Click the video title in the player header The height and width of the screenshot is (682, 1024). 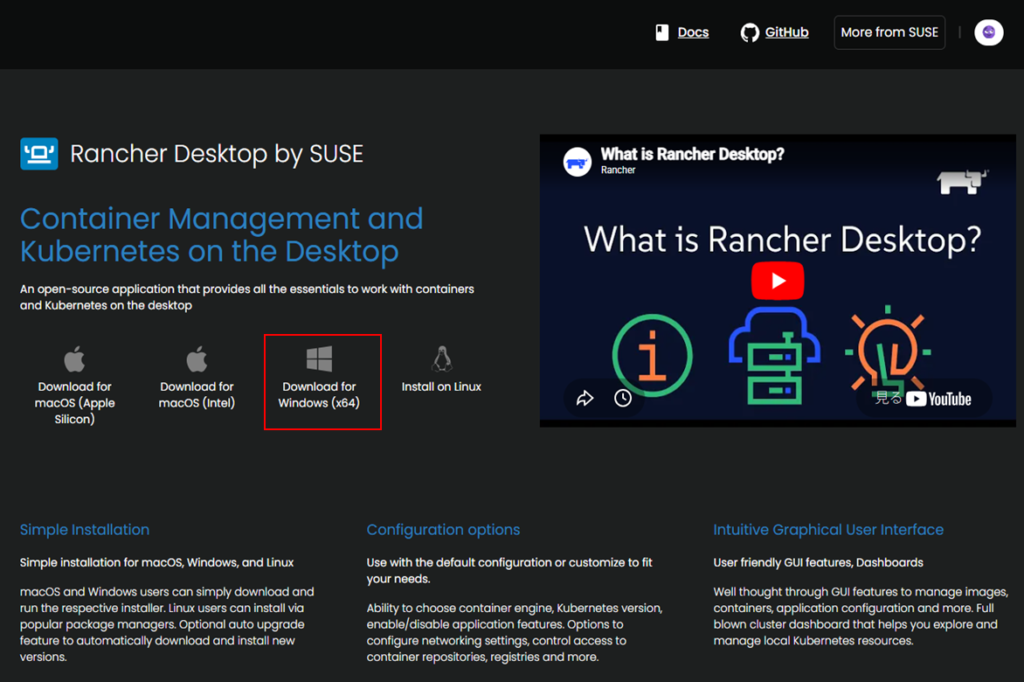(x=692, y=155)
